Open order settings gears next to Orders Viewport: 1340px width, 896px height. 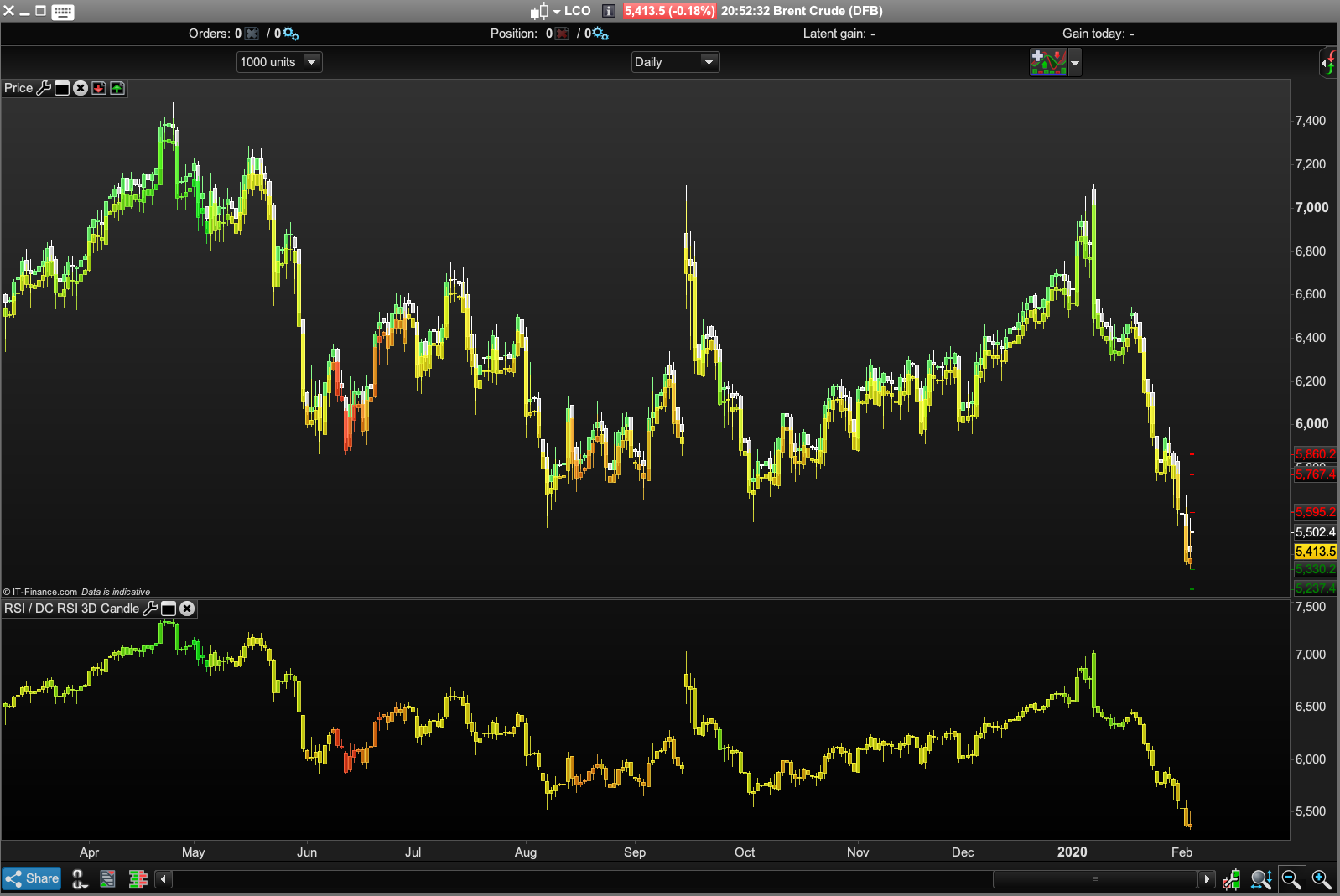coord(291,34)
